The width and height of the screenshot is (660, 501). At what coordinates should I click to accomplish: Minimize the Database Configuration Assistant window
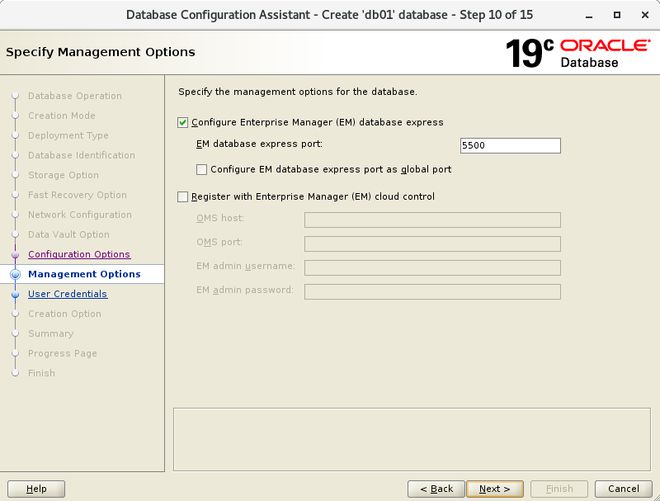(x=589, y=15)
